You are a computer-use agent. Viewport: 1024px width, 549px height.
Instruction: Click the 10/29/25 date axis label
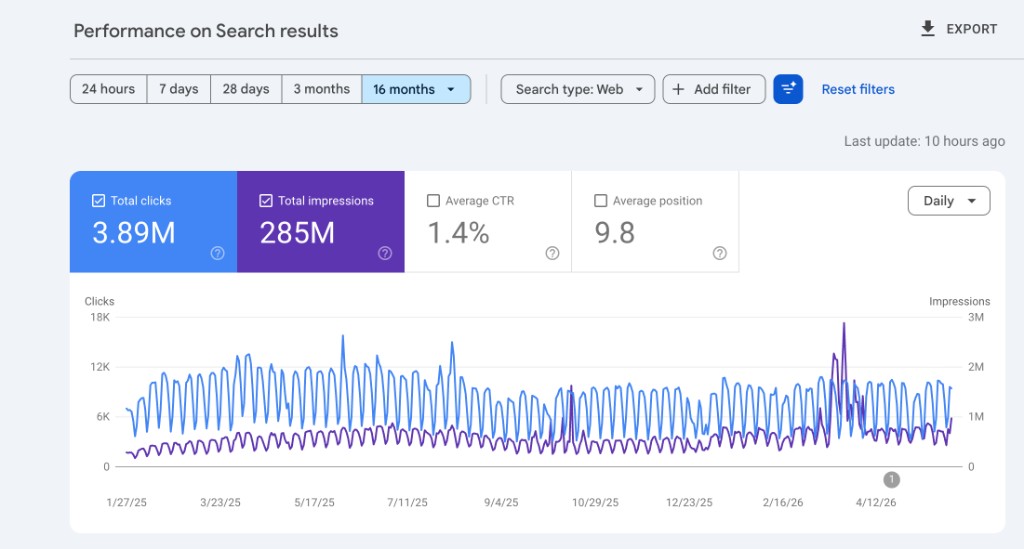pyautogui.click(x=595, y=503)
